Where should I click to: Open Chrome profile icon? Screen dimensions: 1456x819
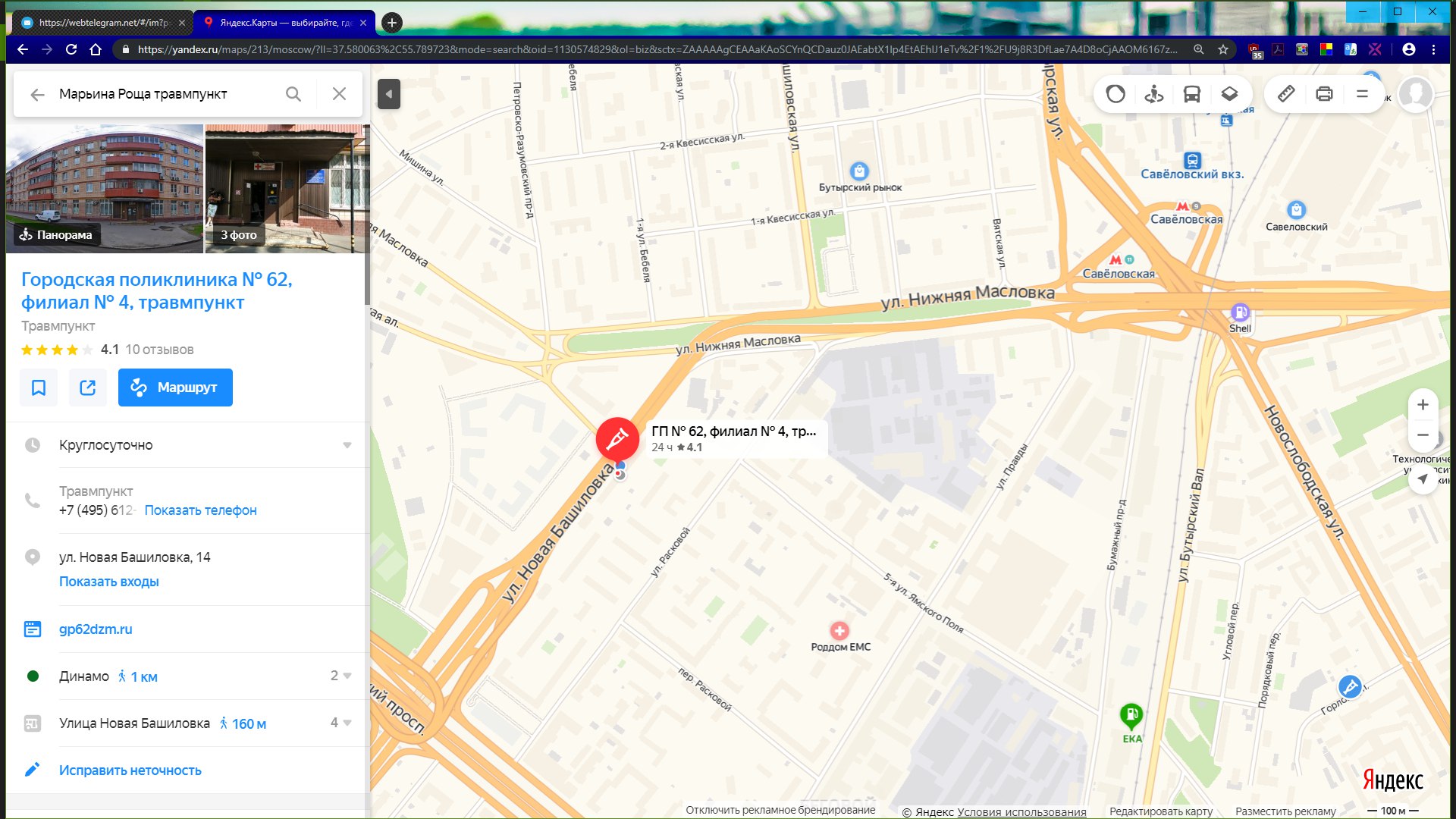tap(1409, 49)
